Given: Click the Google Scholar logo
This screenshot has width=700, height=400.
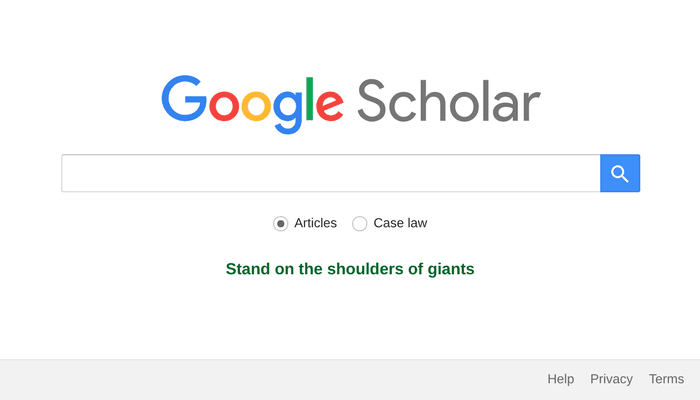Looking at the screenshot, I should pos(350,102).
